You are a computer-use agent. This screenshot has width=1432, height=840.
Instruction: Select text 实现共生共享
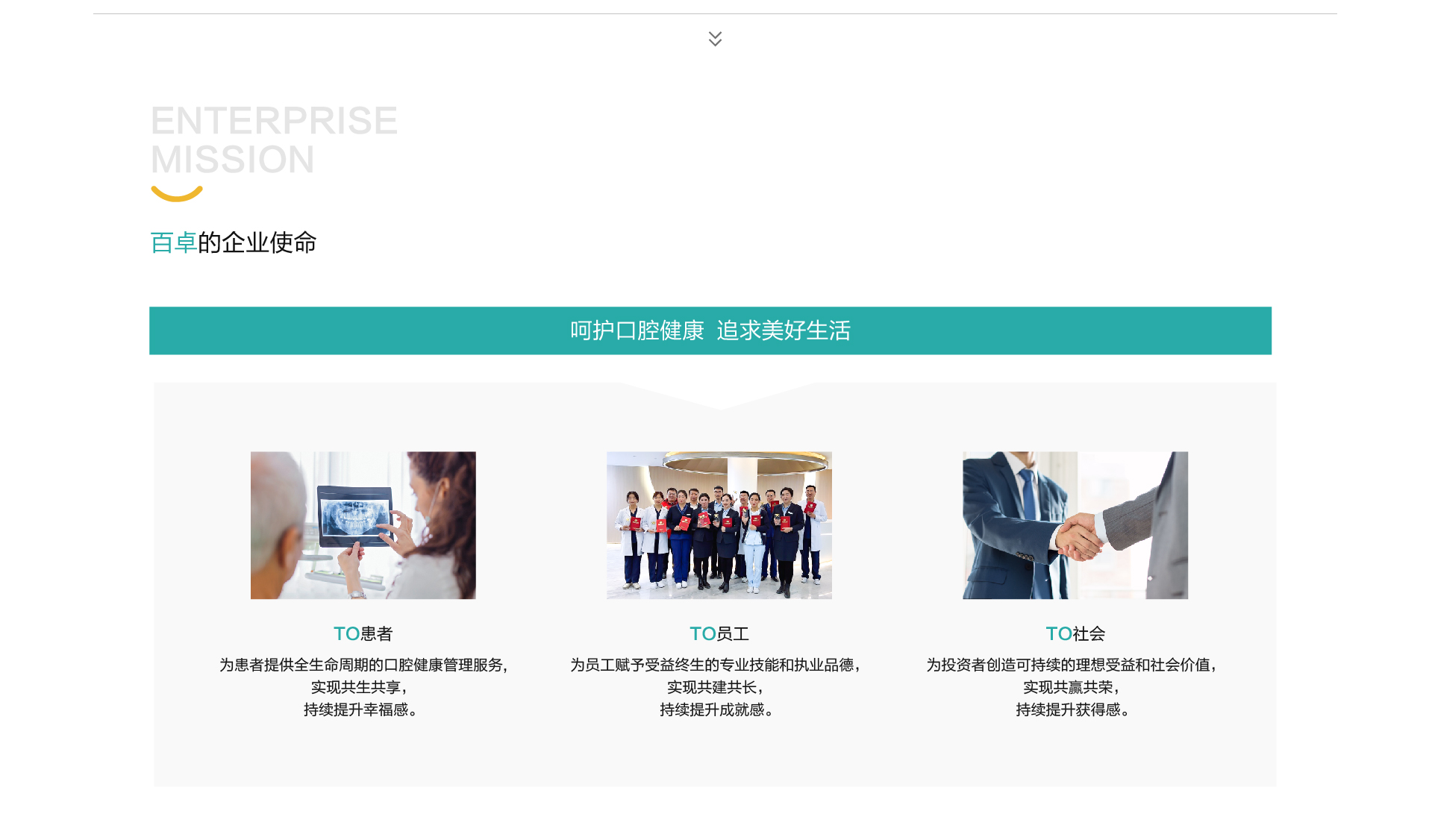355,687
